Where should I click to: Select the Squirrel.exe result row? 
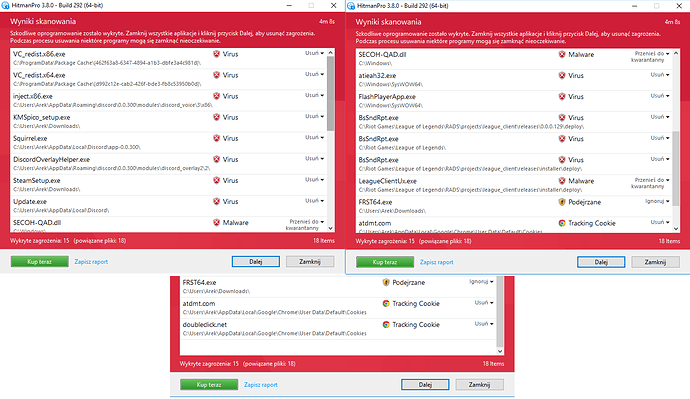[x=169, y=143]
